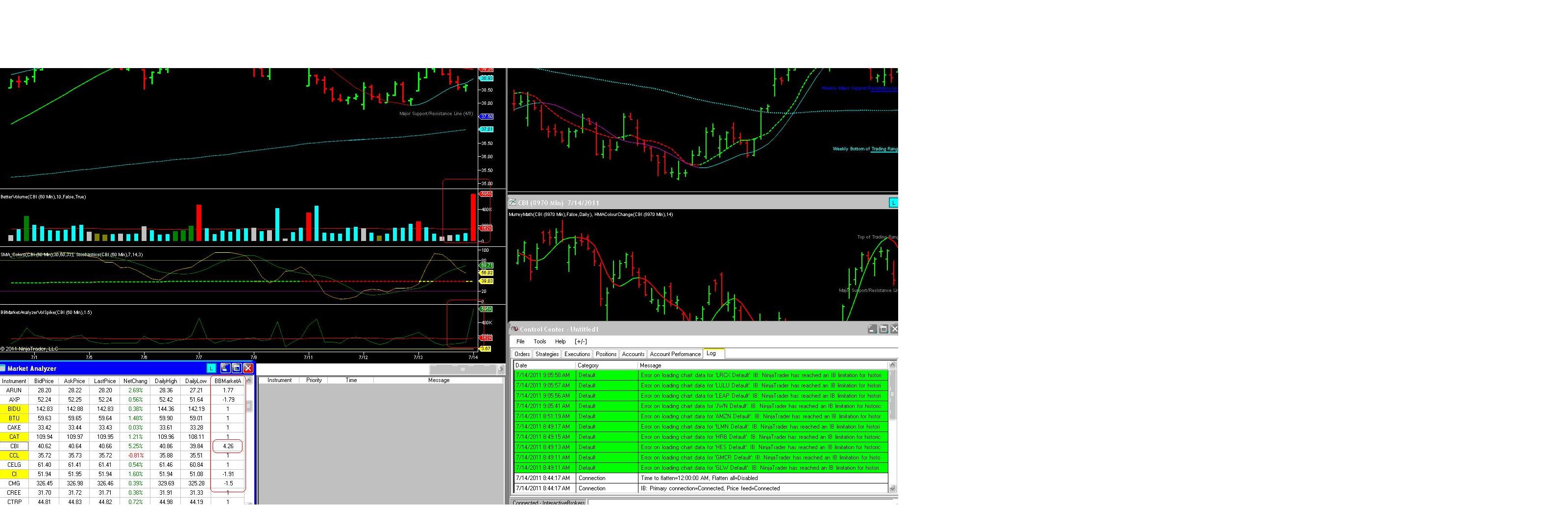Toggle the [+/-] menu item
This screenshot has width=1568, height=529.
pyautogui.click(x=581, y=341)
